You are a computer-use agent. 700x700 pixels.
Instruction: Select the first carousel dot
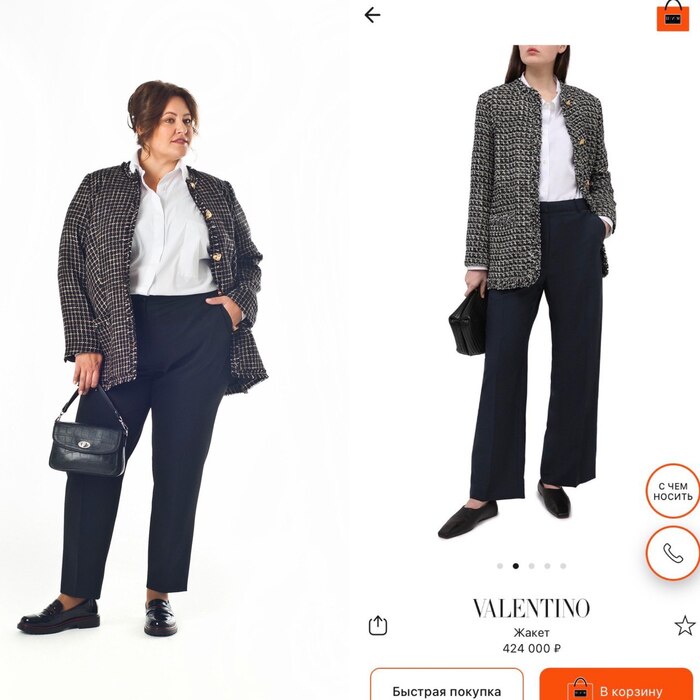[x=500, y=566]
